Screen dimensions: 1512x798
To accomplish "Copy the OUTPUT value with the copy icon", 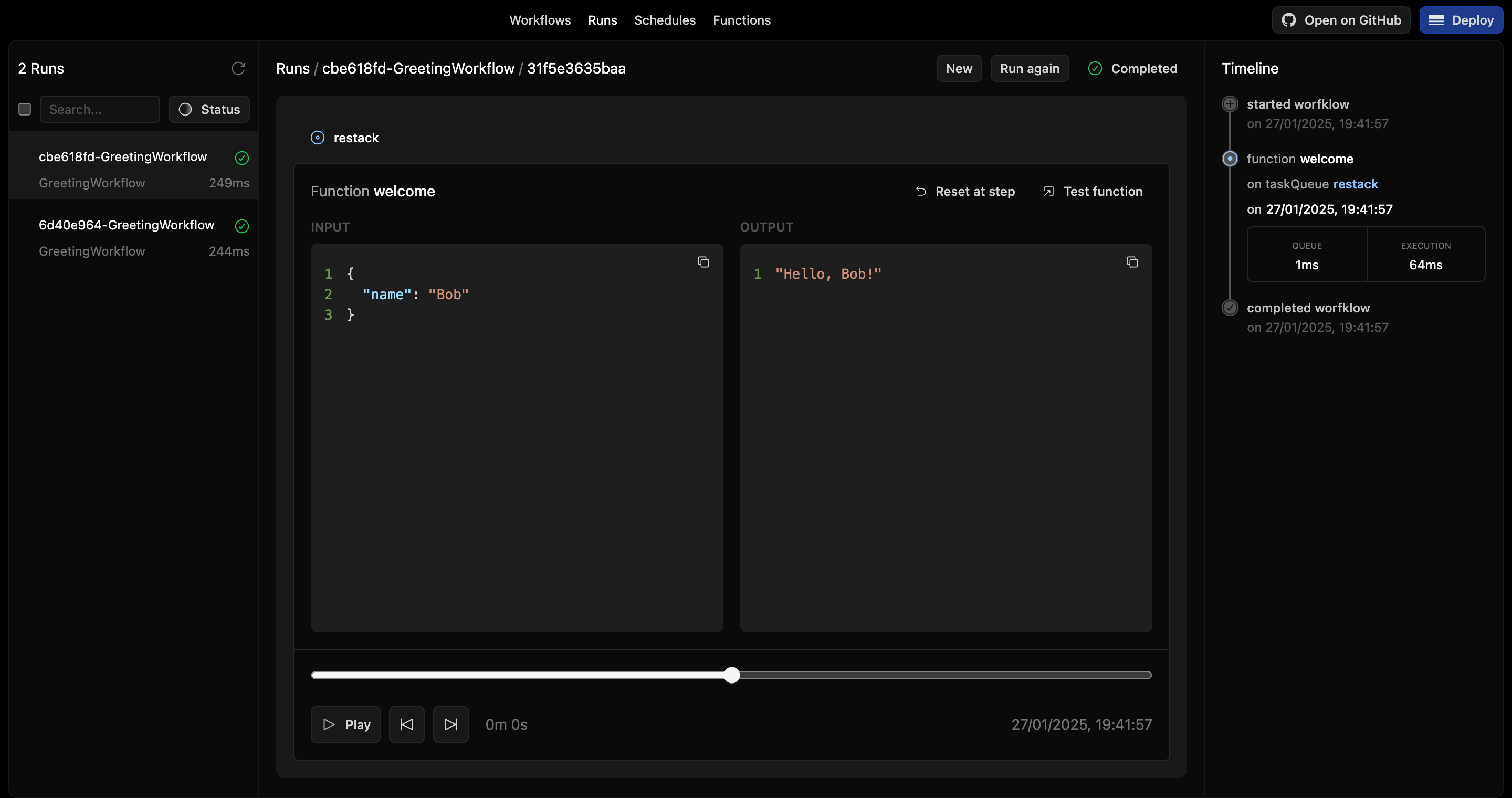I will click(1132, 261).
